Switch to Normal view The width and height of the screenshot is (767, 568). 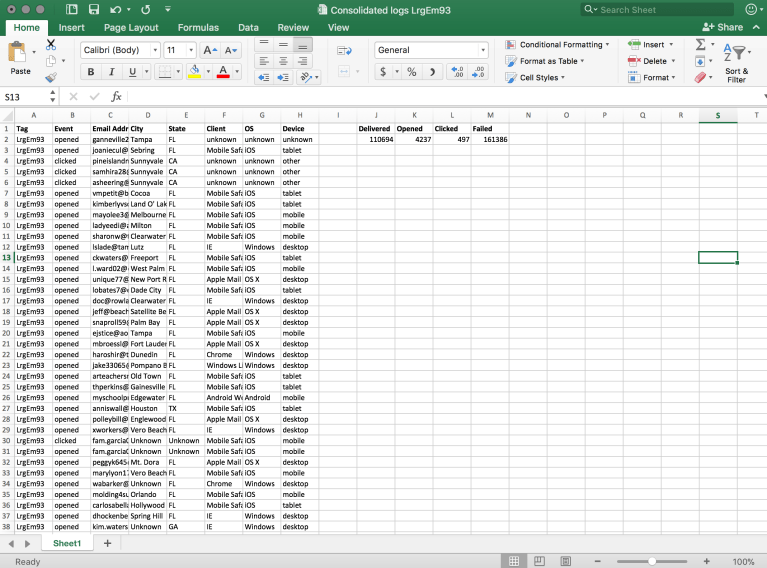point(514,561)
